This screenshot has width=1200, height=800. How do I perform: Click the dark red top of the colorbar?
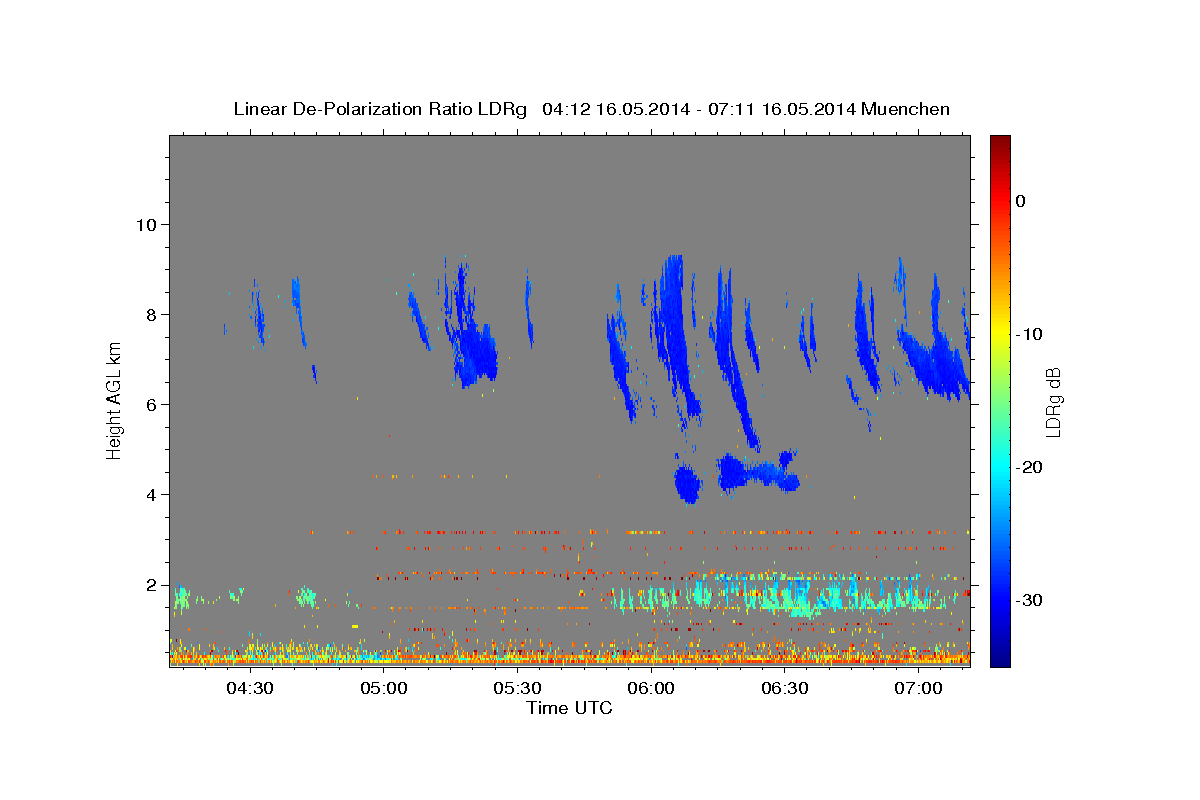point(999,142)
